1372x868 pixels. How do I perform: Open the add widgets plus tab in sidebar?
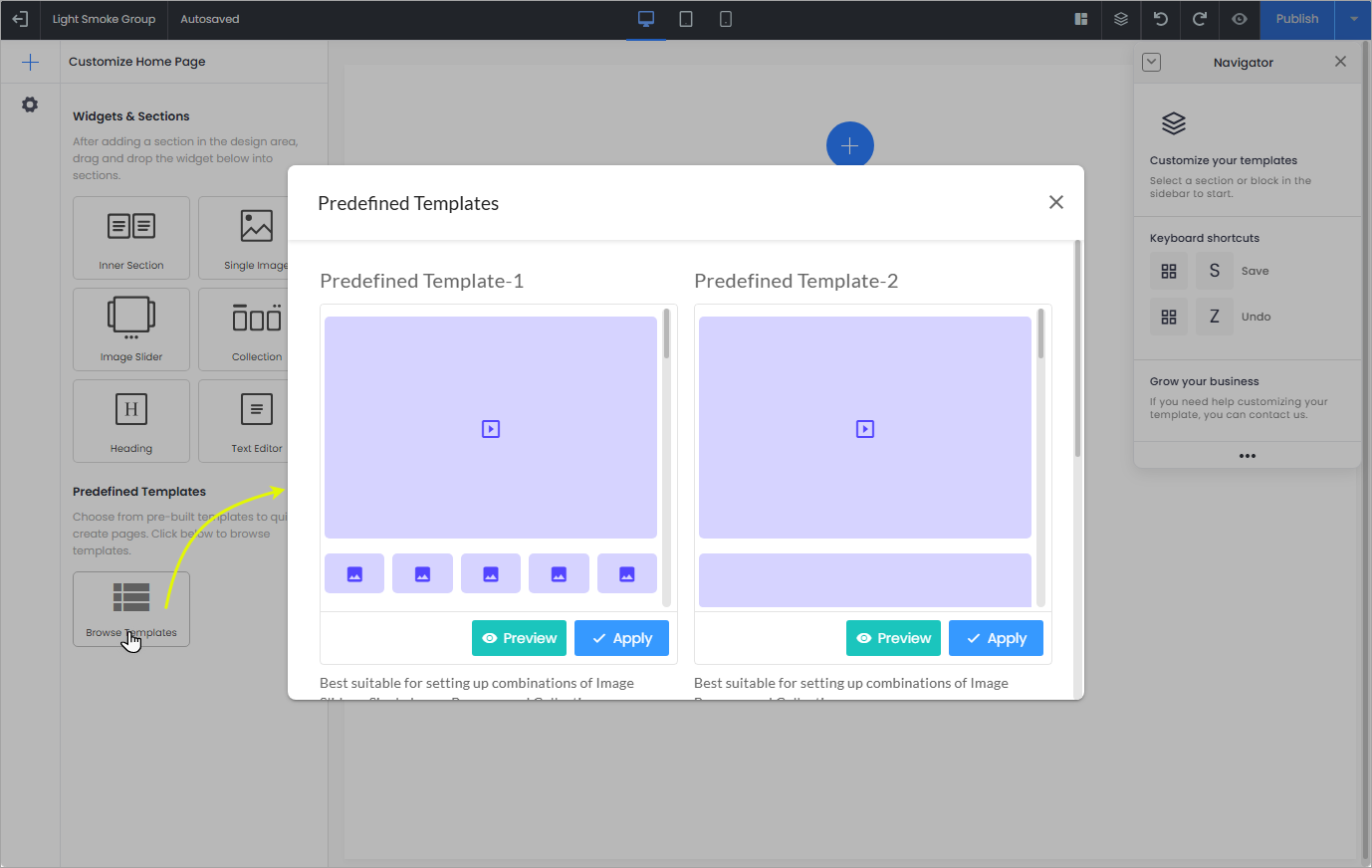click(x=30, y=62)
